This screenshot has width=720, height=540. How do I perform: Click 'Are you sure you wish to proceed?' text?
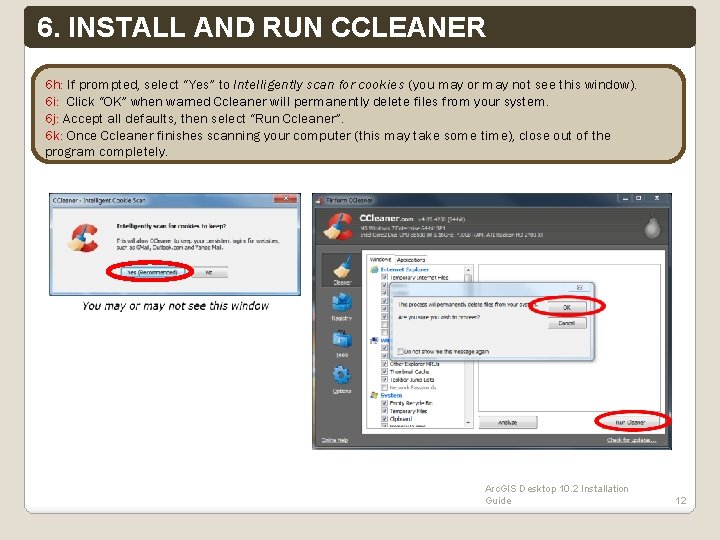[439, 317]
